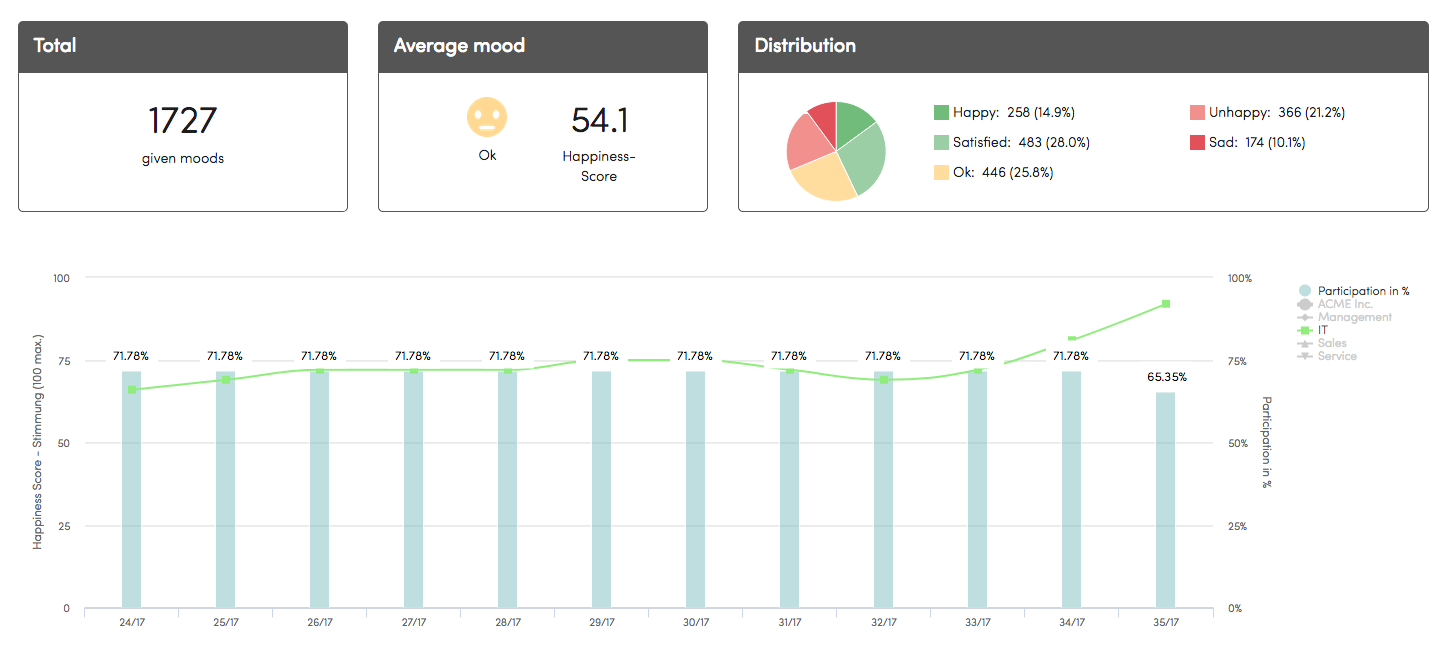The height and width of the screenshot is (654, 1447).
Task: Click the participation bar for week 30/17
Action: (x=695, y=490)
